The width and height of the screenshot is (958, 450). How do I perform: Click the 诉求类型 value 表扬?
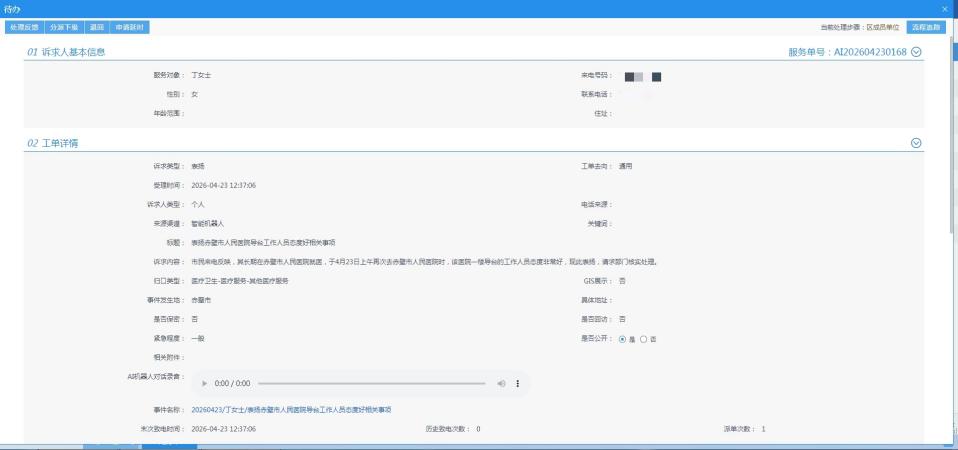point(197,166)
